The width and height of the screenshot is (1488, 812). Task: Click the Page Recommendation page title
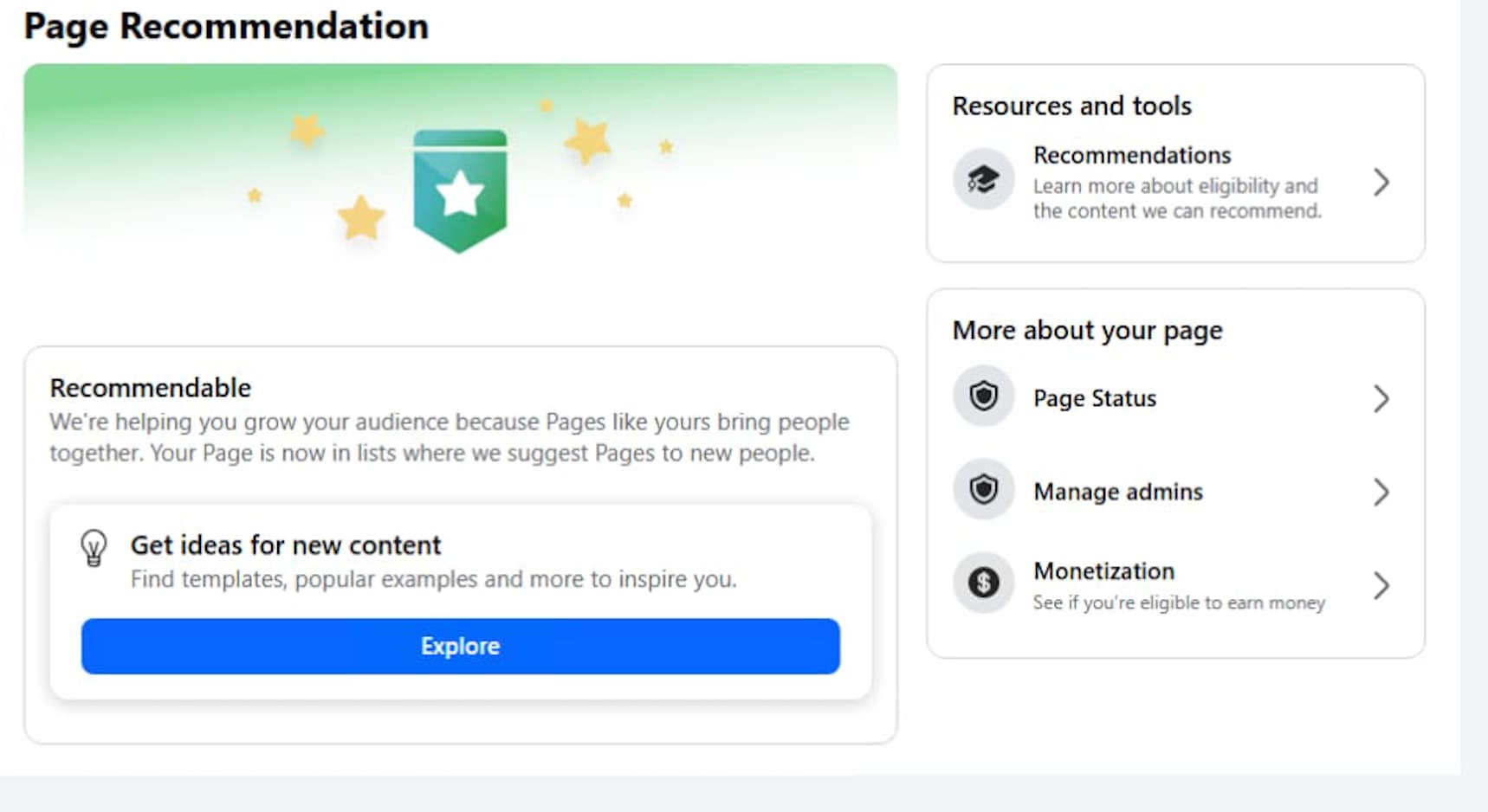point(226,26)
